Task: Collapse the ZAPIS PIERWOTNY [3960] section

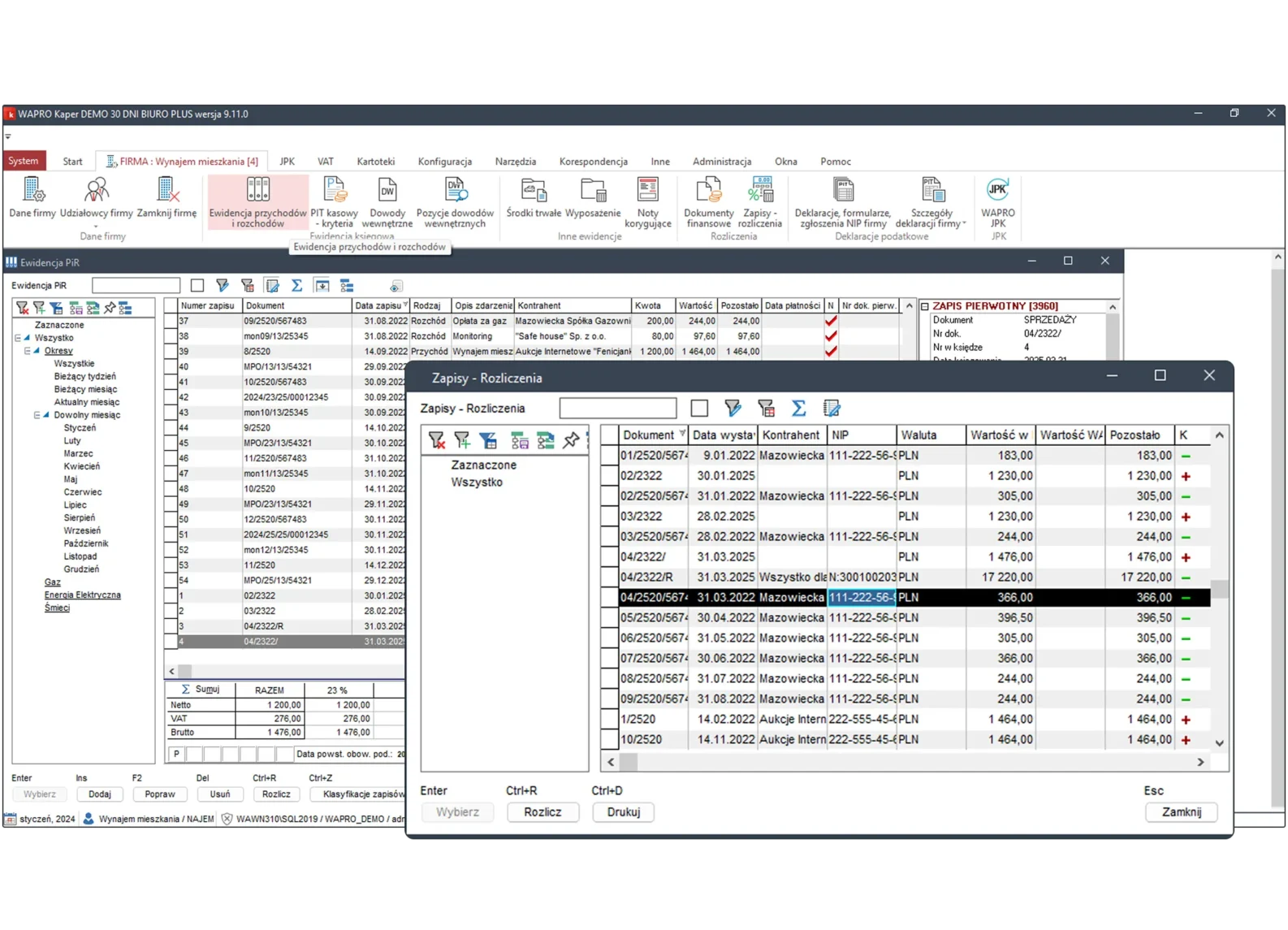Action: pos(925,306)
